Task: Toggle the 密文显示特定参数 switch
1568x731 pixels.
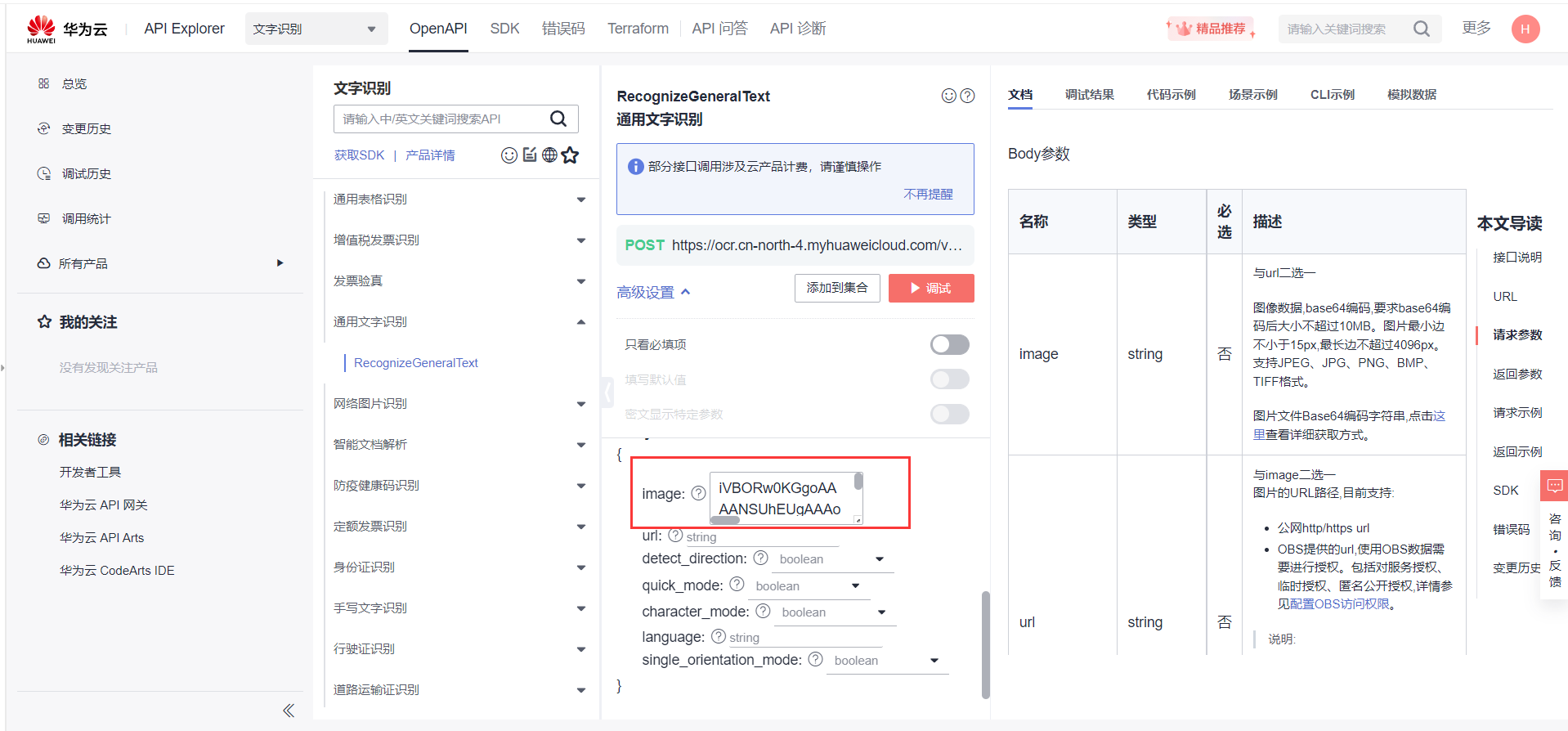Action: (949, 414)
